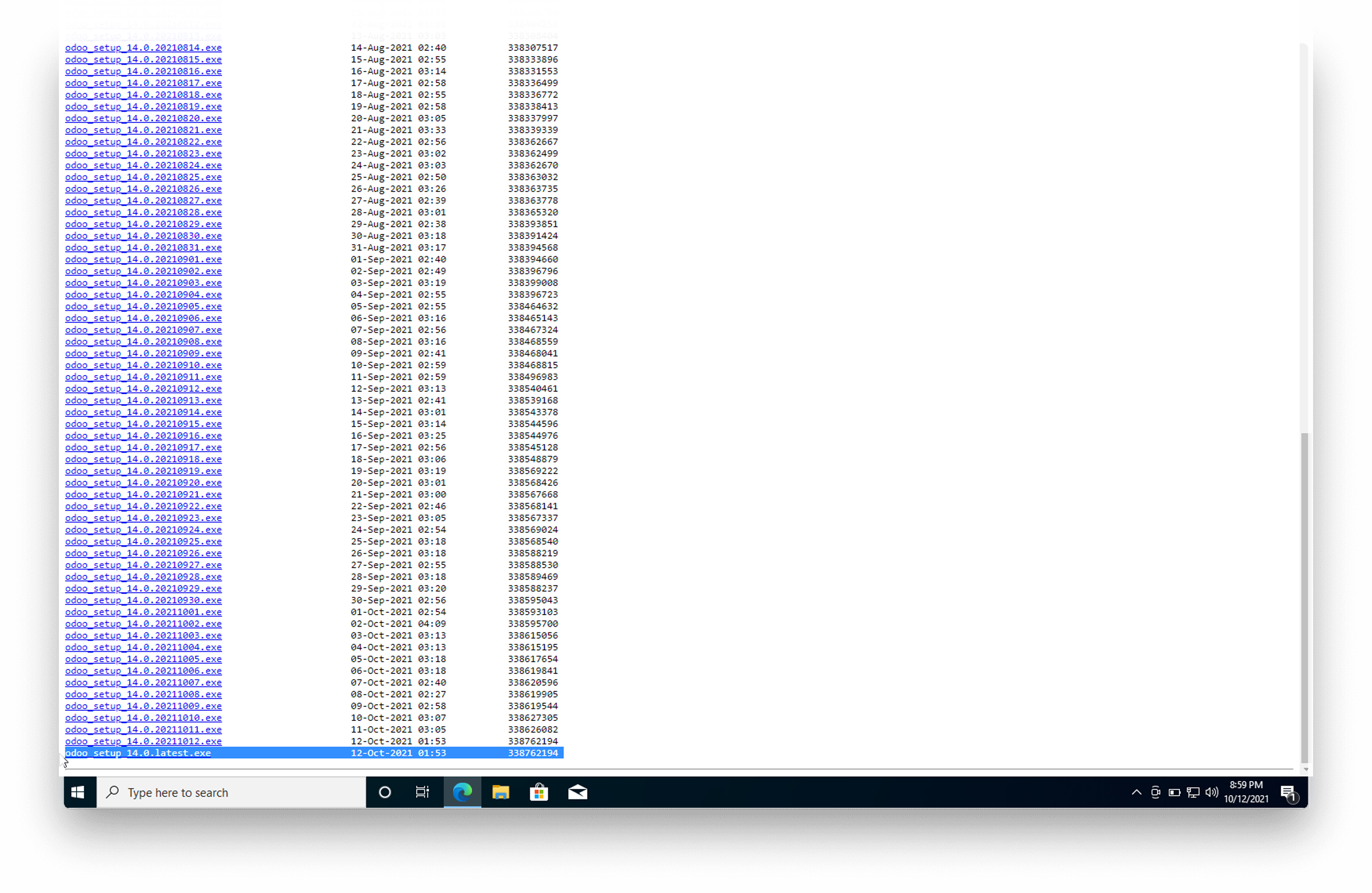Image resolution: width=1372 pixels, height=893 pixels.
Task: Open the volume control in the system tray
Action: pyautogui.click(x=1212, y=792)
